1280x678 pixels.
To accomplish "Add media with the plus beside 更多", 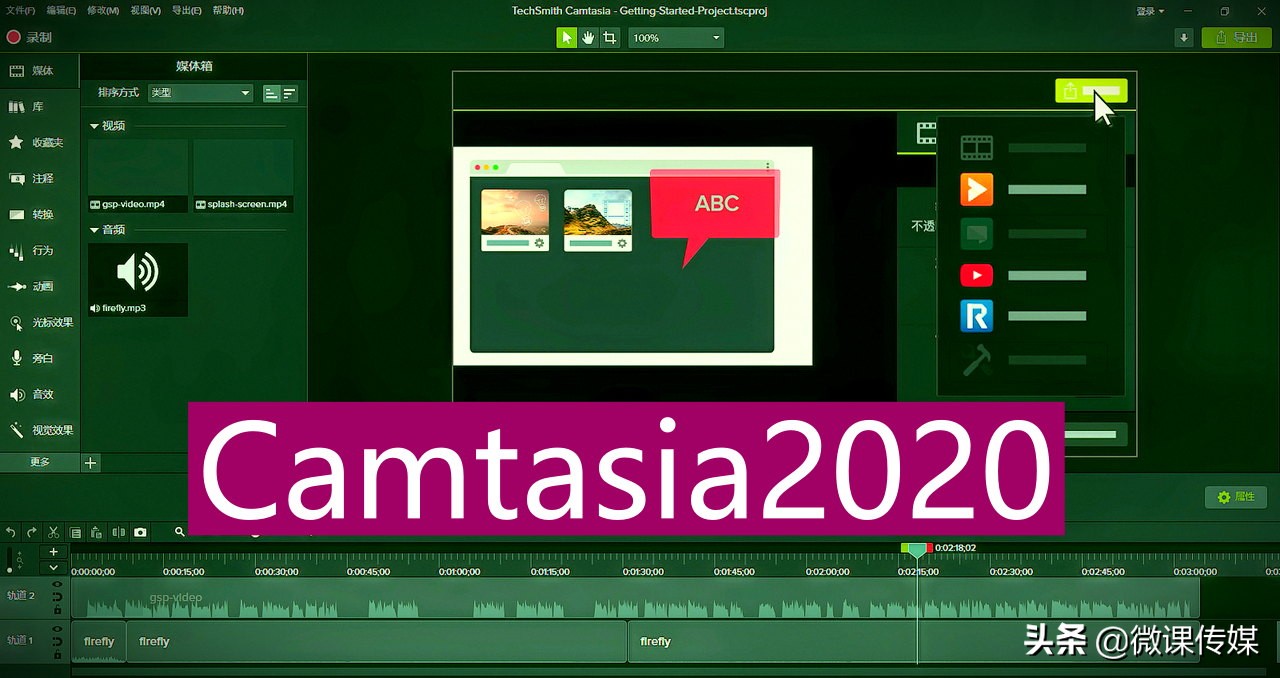I will 90,462.
